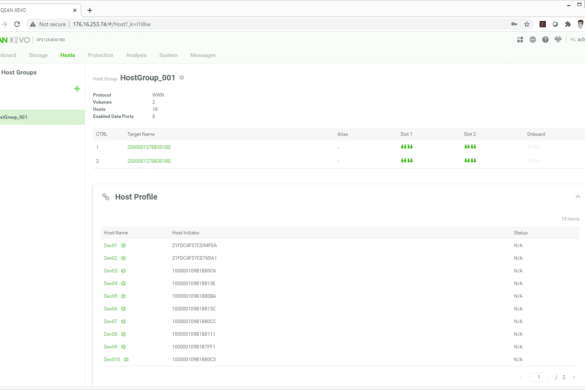Open the Storage menu
This screenshot has height=390, width=585.
click(38, 55)
